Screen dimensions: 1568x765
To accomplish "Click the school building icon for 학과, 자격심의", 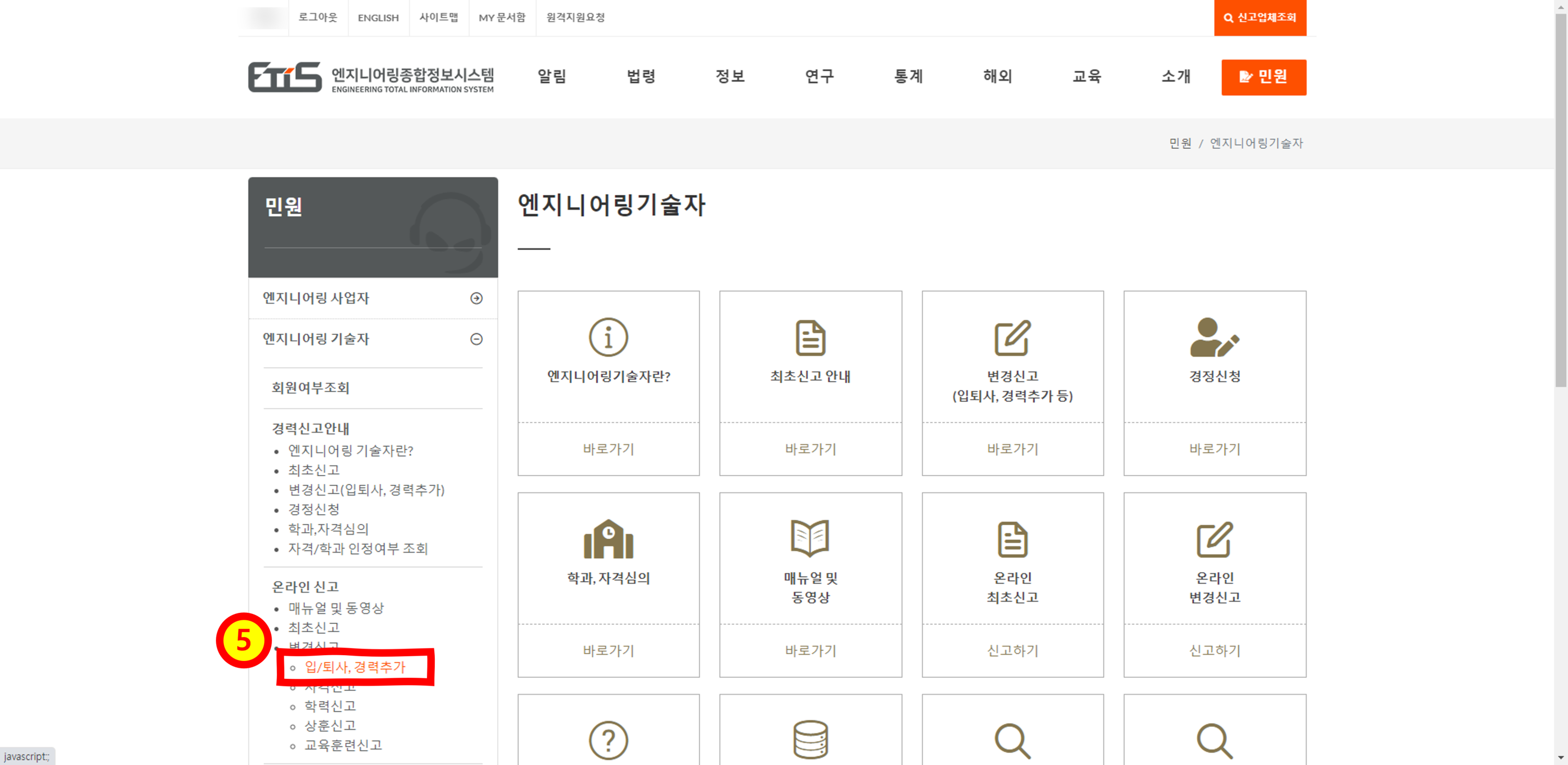I will [x=608, y=539].
